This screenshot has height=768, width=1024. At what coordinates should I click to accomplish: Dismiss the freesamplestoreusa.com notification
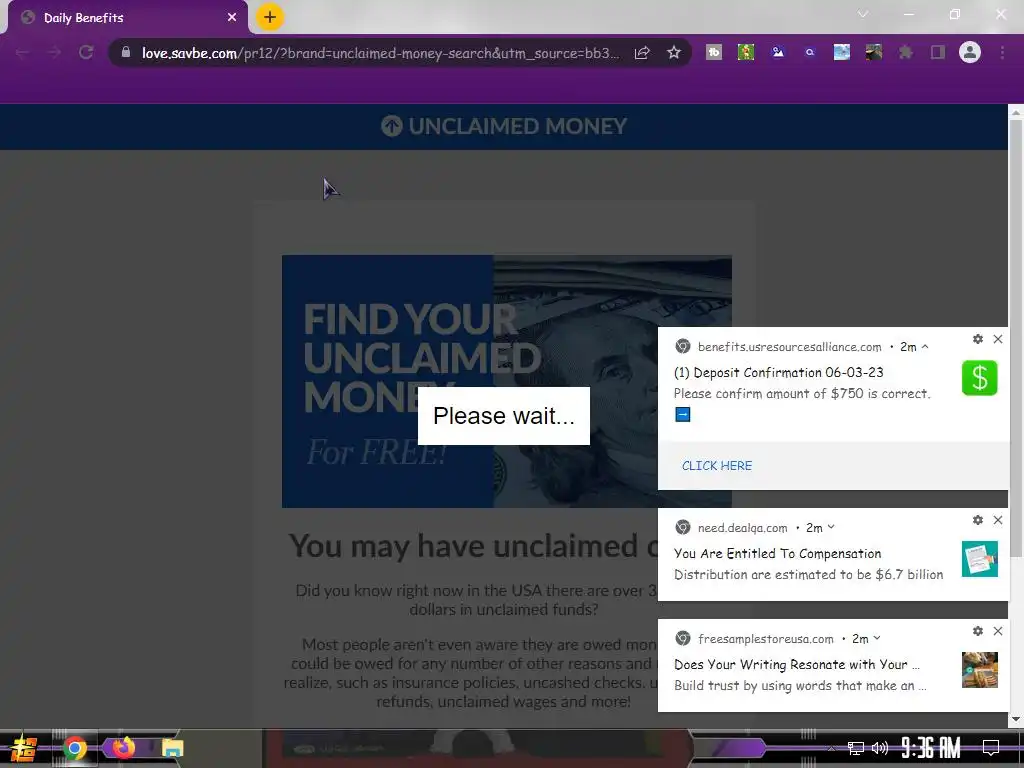pos(998,631)
